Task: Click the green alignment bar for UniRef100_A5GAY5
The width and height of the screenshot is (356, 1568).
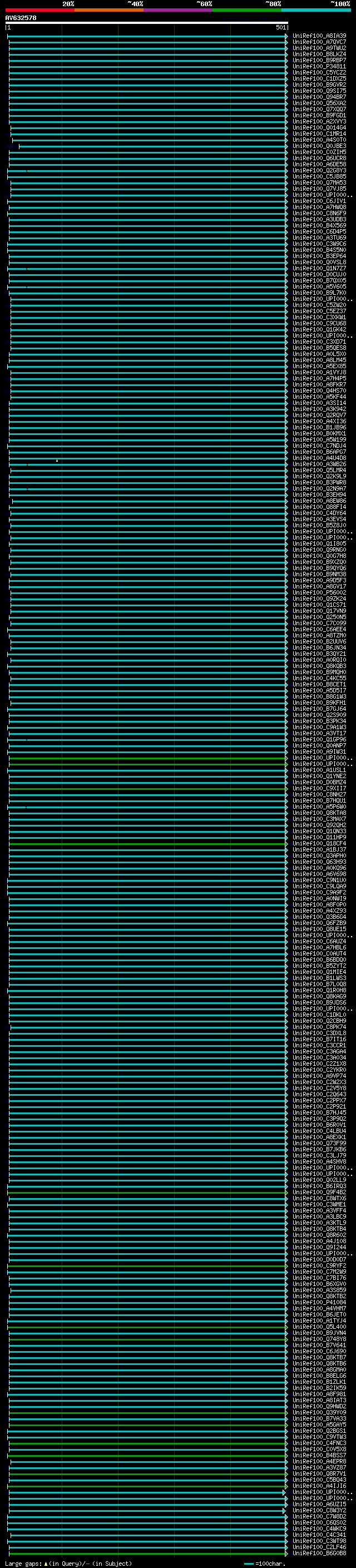Action: coord(147,1425)
